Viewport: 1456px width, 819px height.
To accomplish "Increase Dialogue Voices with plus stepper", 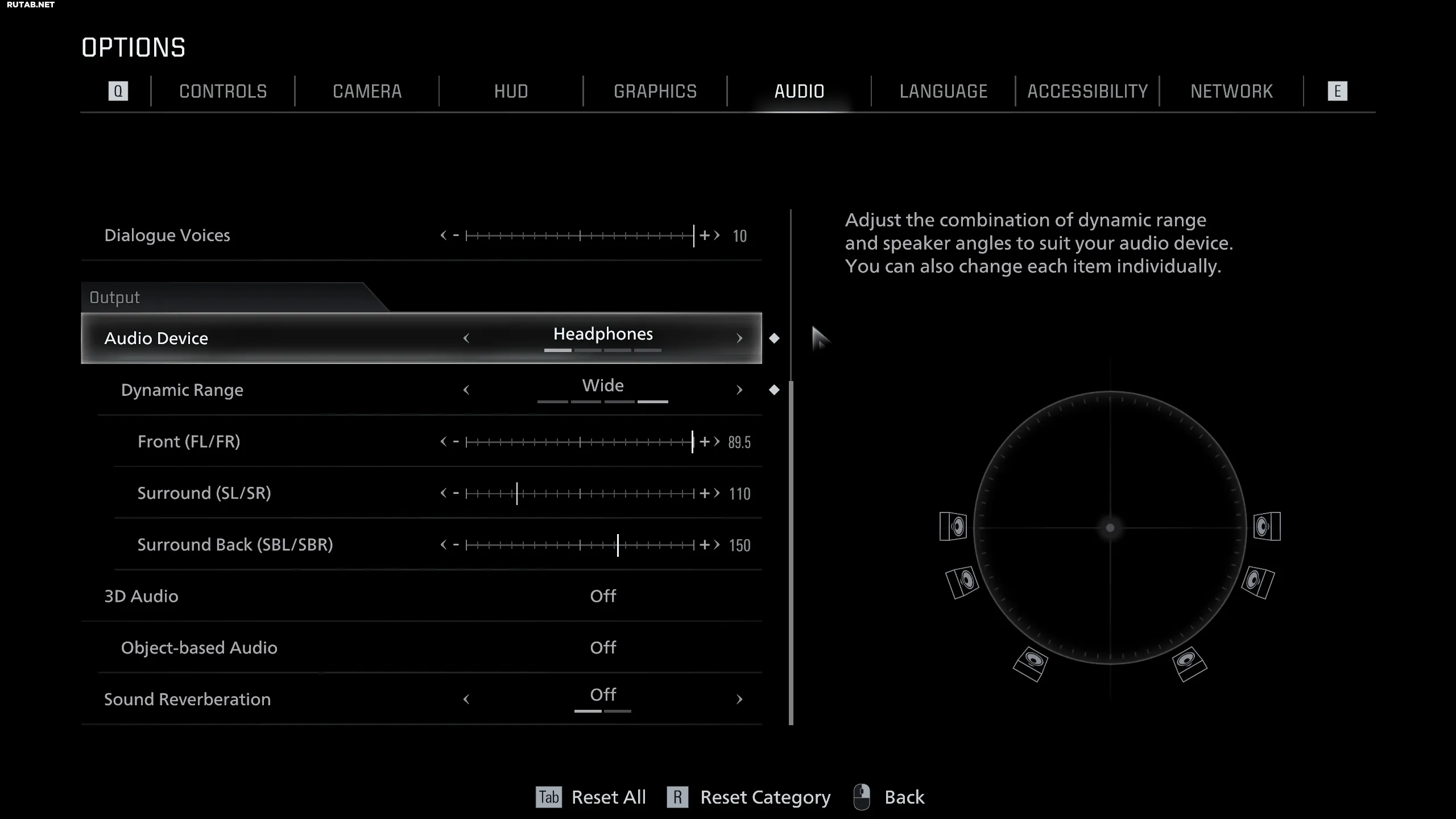I will [x=705, y=235].
